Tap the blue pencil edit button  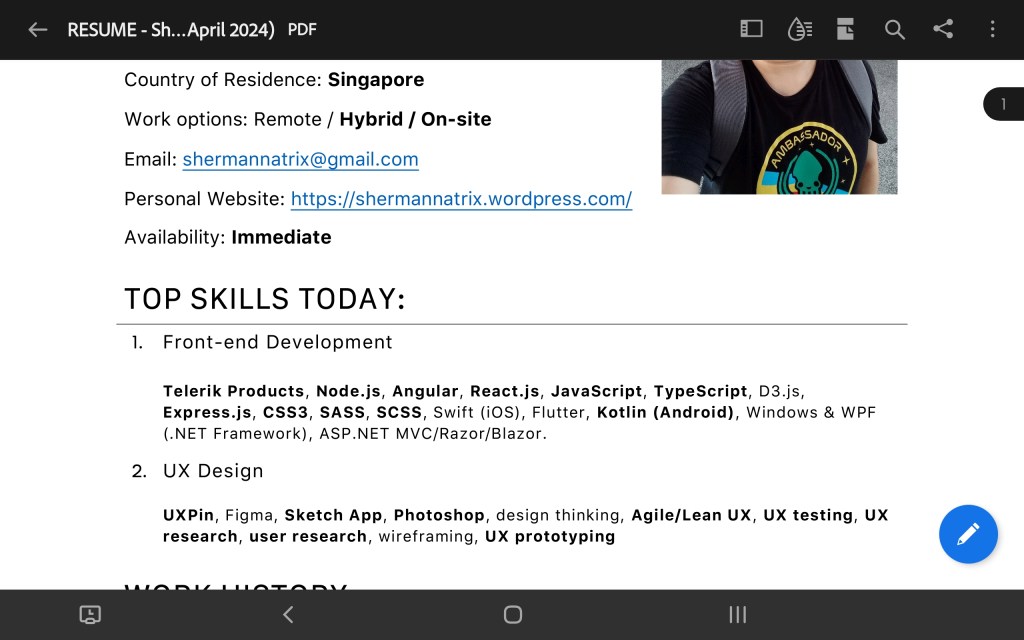968,534
